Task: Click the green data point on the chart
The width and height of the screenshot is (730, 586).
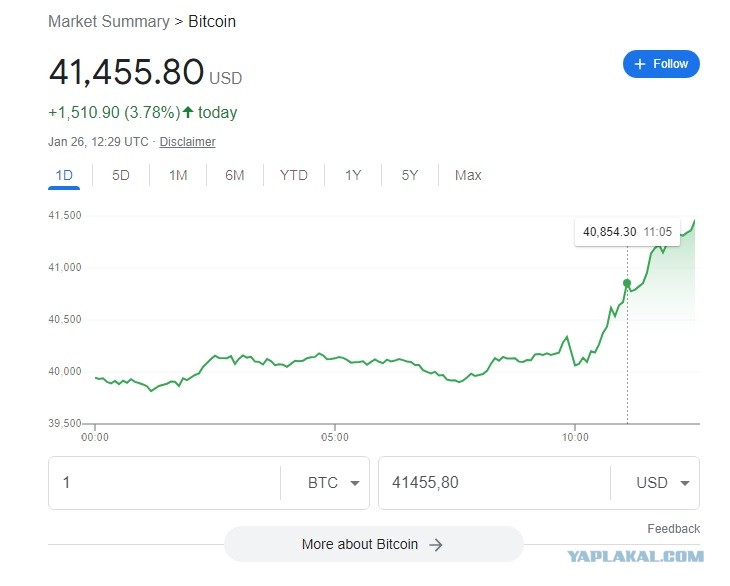Action: tap(627, 283)
